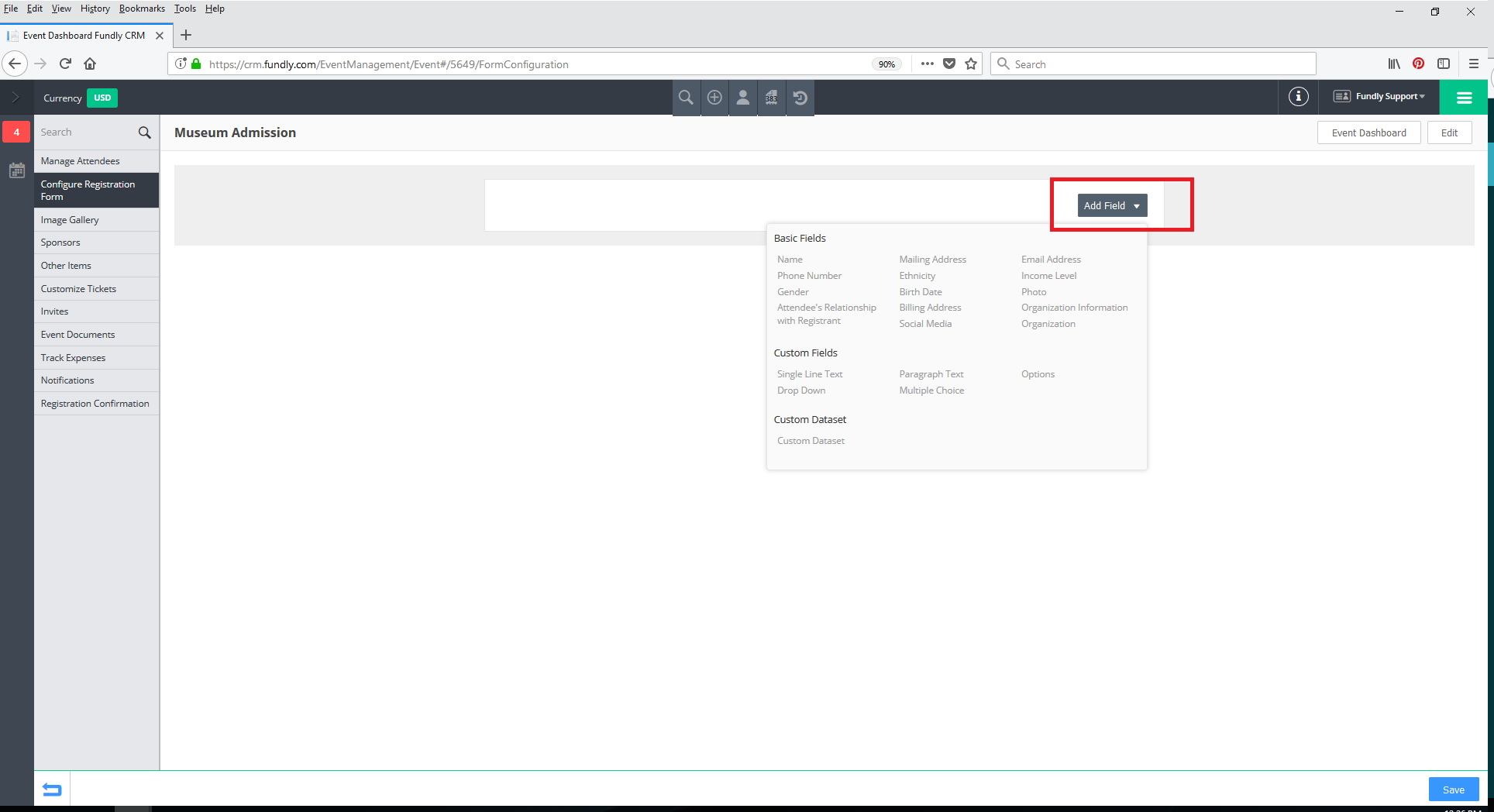Open Image Gallery in sidebar
Image resolution: width=1494 pixels, height=812 pixels.
point(96,220)
